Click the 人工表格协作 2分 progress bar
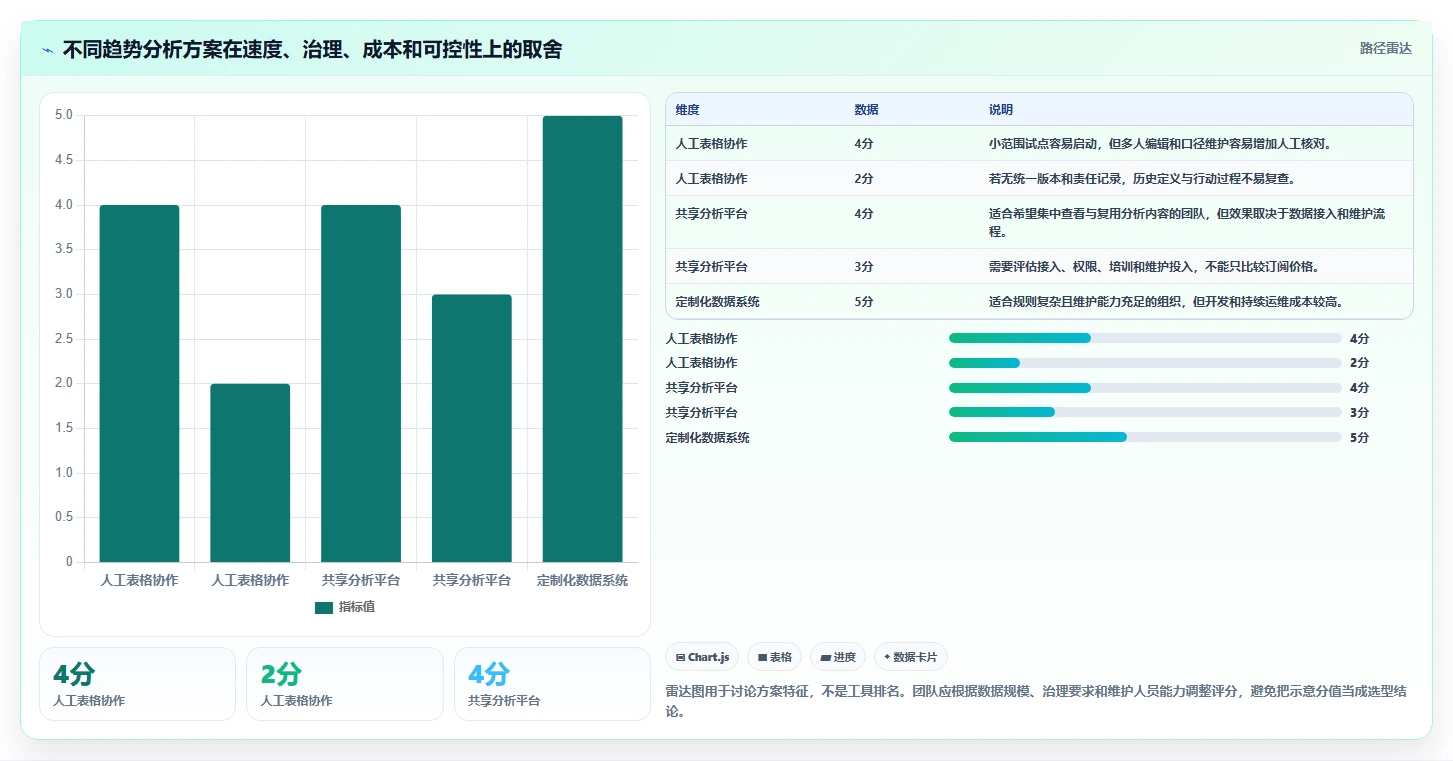 point(1145,363)
